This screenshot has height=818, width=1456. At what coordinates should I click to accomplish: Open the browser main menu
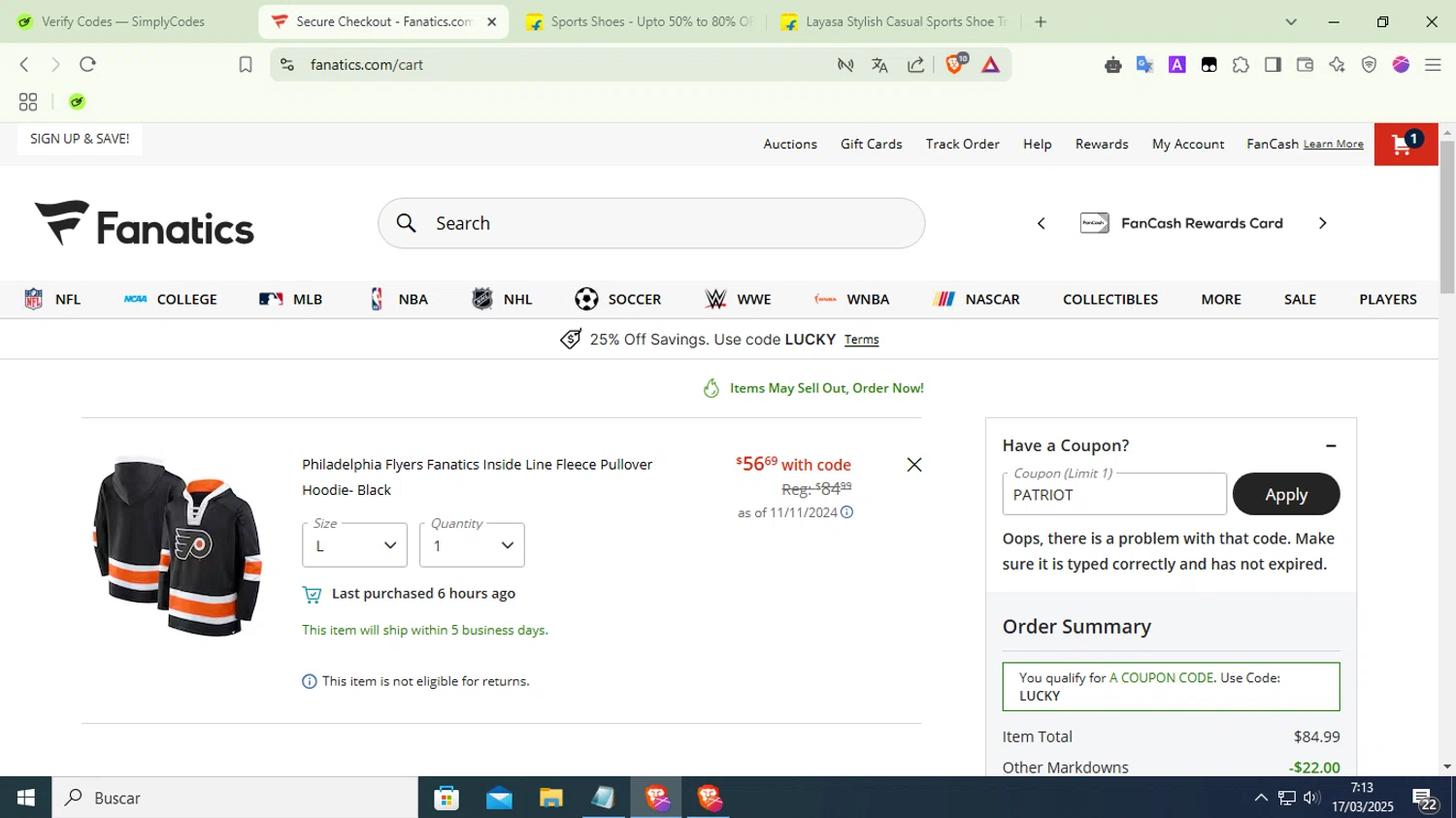click(1433, 65)
